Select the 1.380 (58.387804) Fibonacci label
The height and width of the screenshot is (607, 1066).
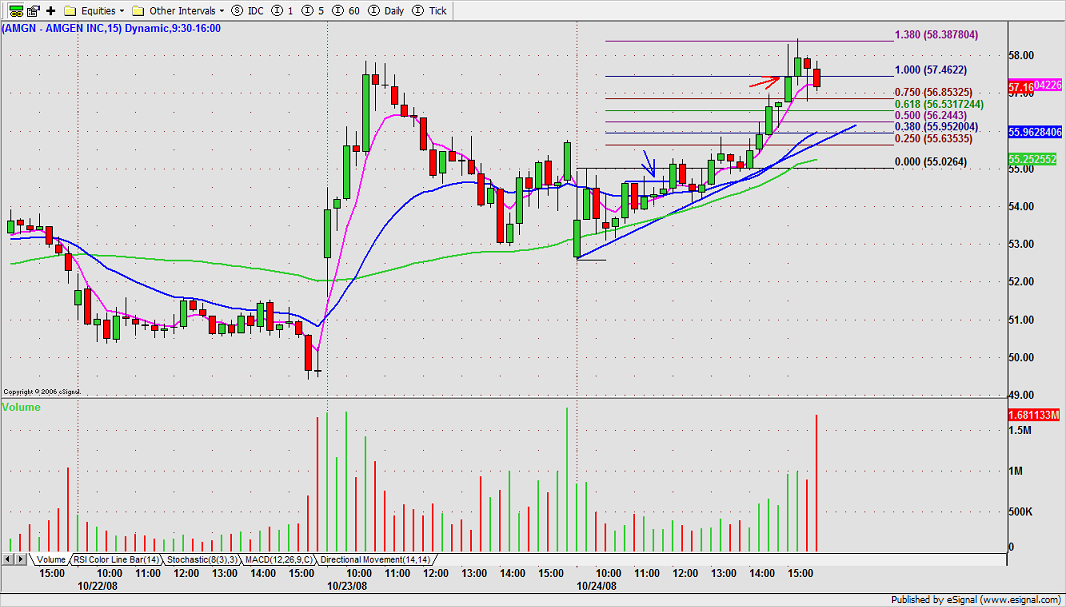click(936, 35)
